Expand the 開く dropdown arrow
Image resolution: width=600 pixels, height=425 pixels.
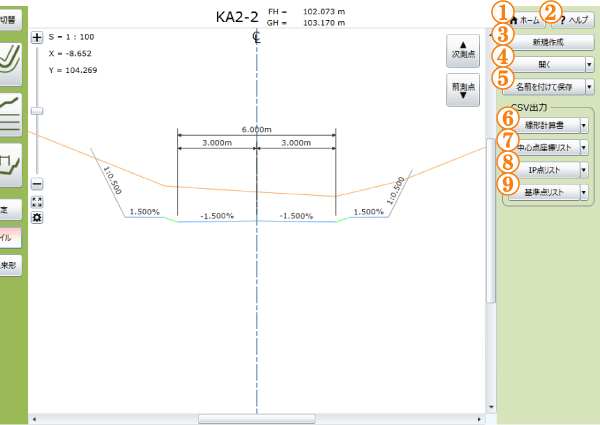(590, 65)
